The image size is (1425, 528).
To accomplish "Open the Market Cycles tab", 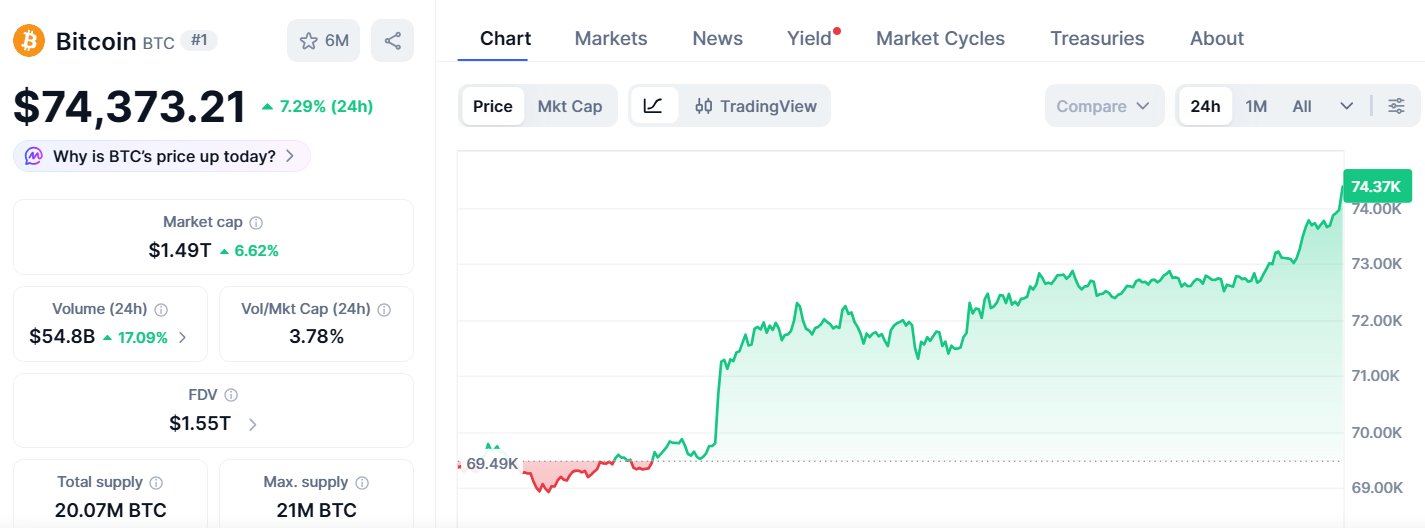I will tap(940, 39).
